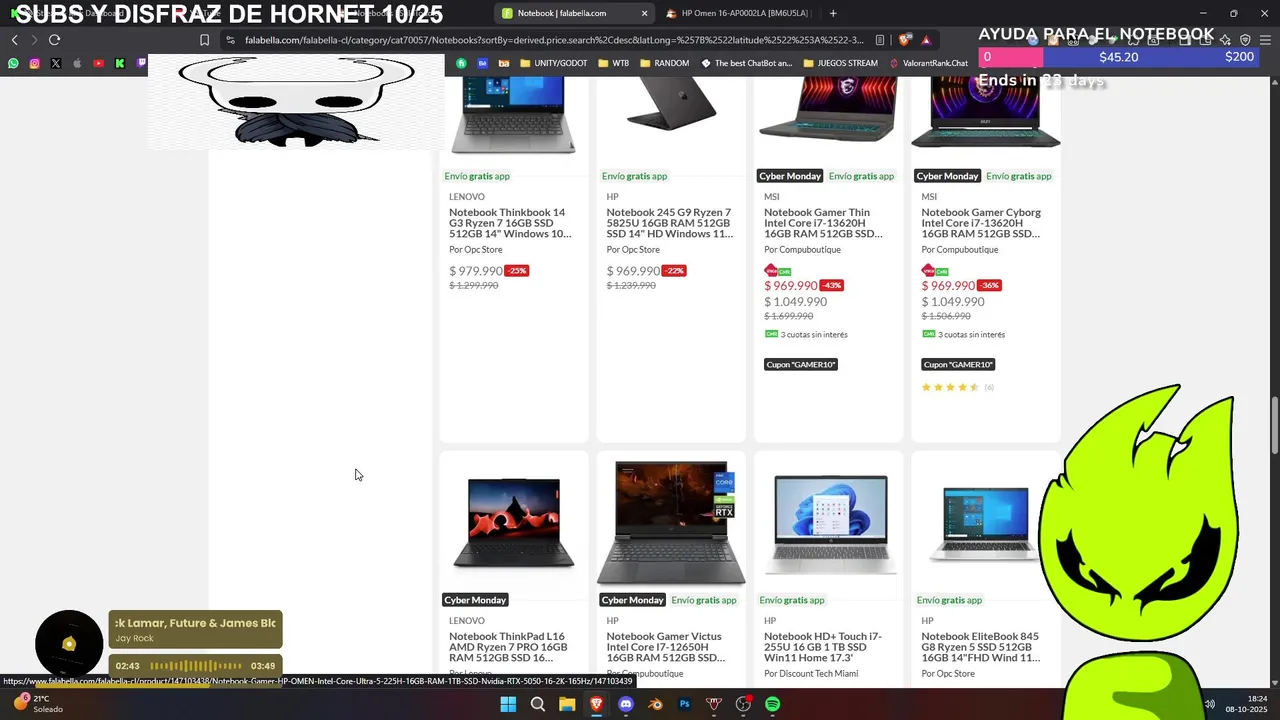Open Notebook Thinkbook 14 G3 Ryzen 7 listing

[x=510, y=223]
